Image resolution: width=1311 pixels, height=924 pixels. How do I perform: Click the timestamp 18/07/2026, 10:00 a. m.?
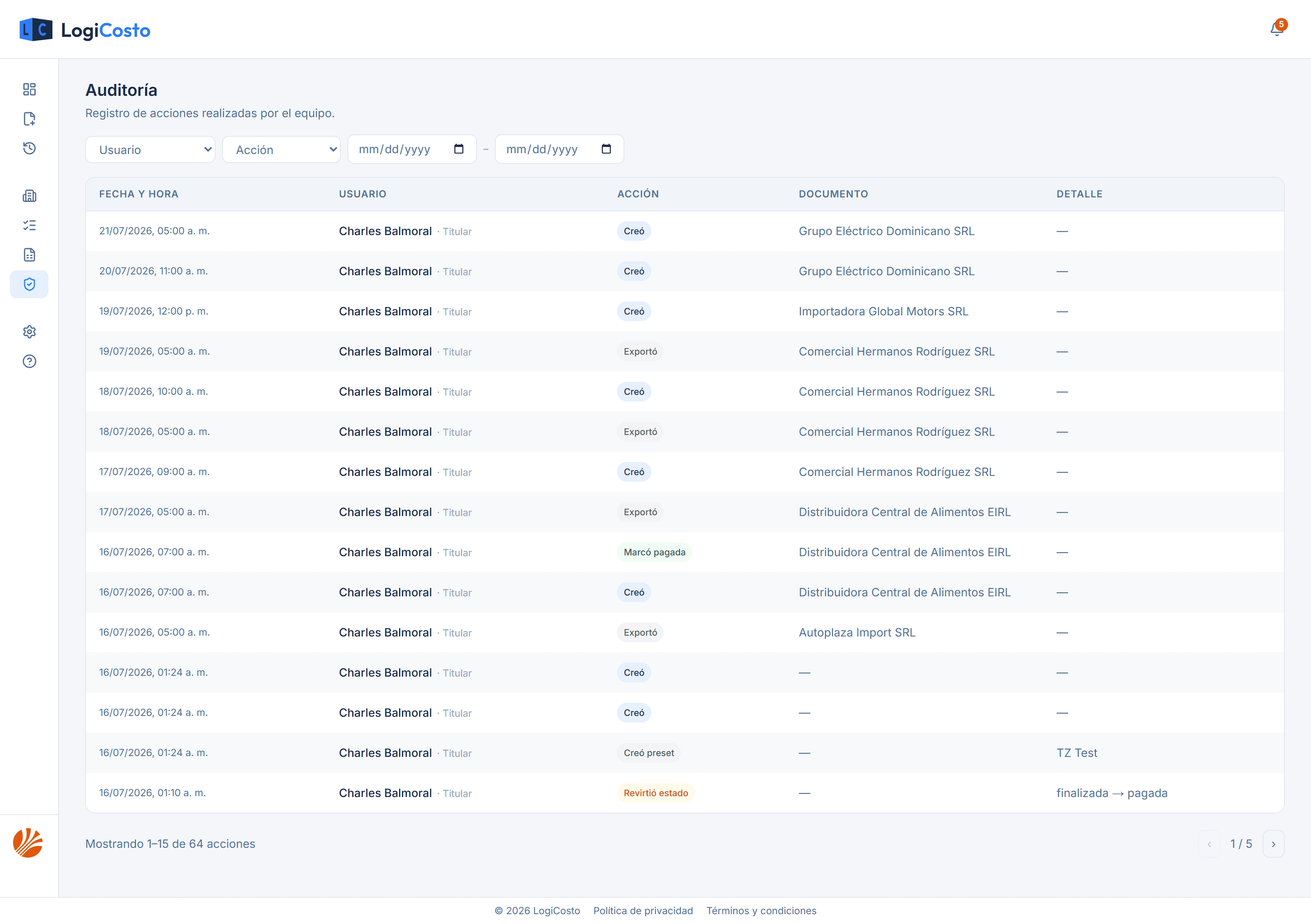[154, 392]
